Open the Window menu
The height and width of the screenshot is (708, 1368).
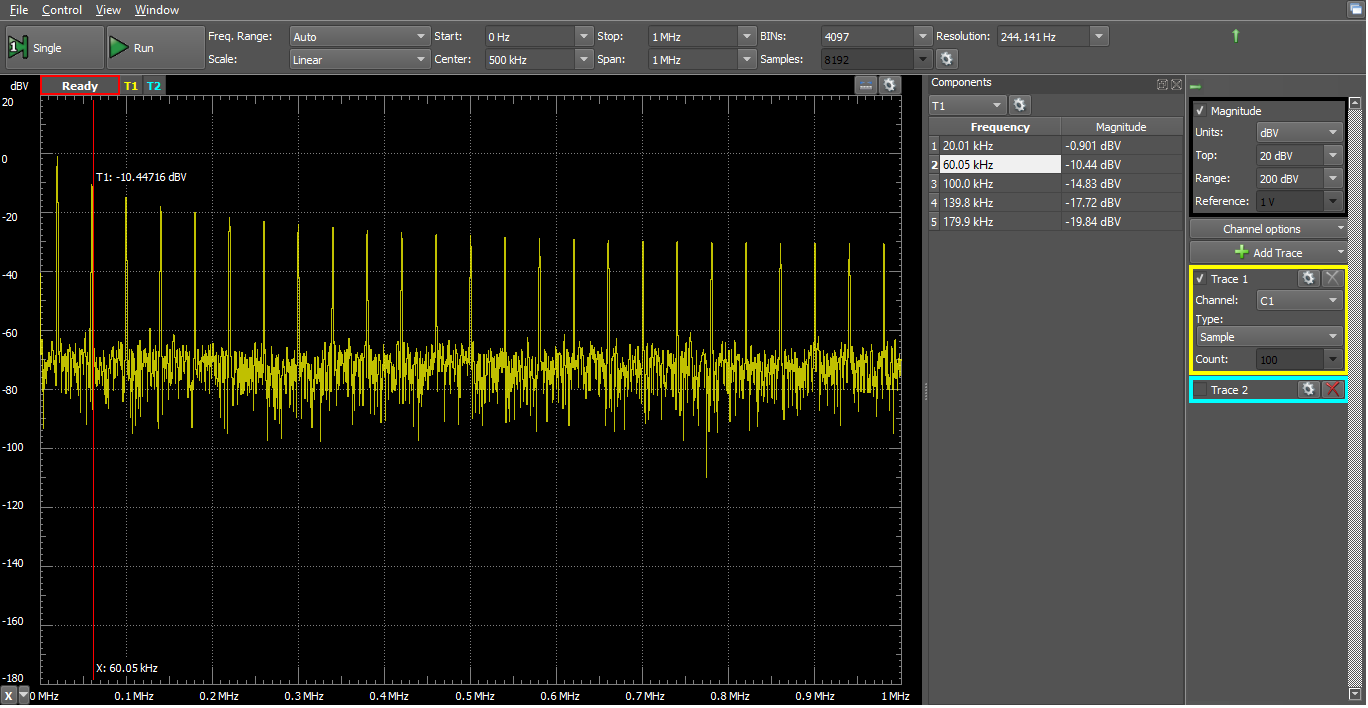[x=157, y=10]
